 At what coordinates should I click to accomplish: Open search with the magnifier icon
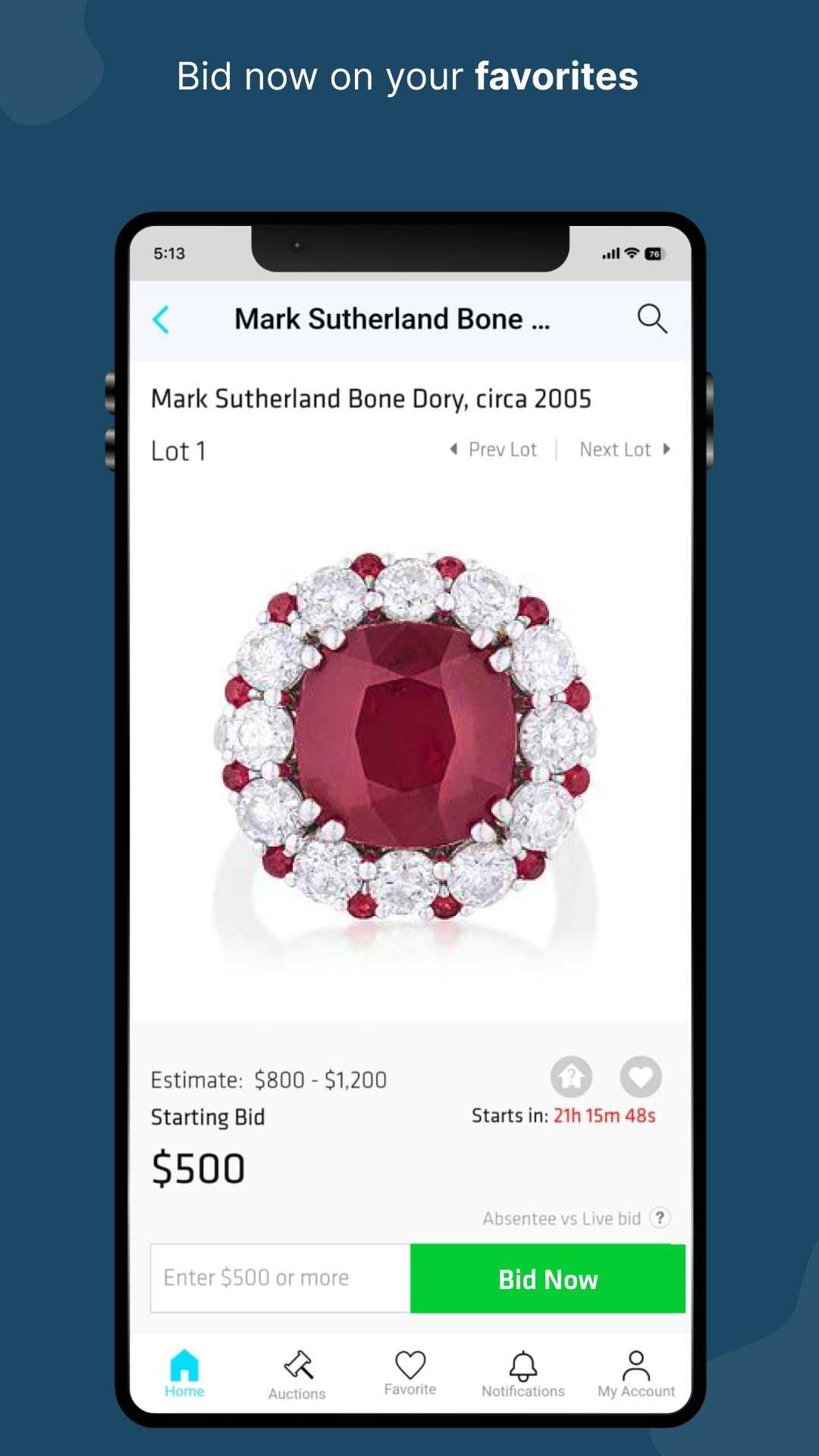pyautogui.click(x=652, y=319)
